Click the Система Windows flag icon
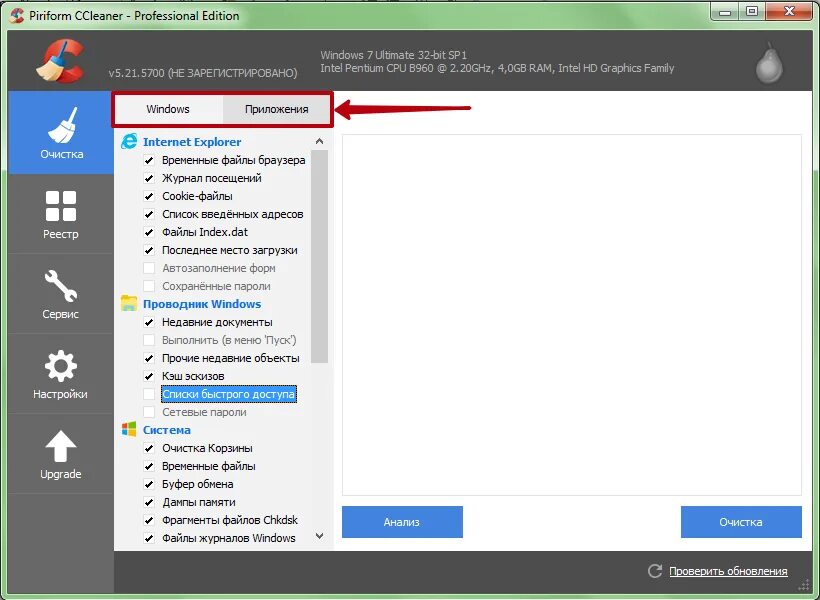The width and height of the screenshot is (820, 600). (x=129, y=429)
